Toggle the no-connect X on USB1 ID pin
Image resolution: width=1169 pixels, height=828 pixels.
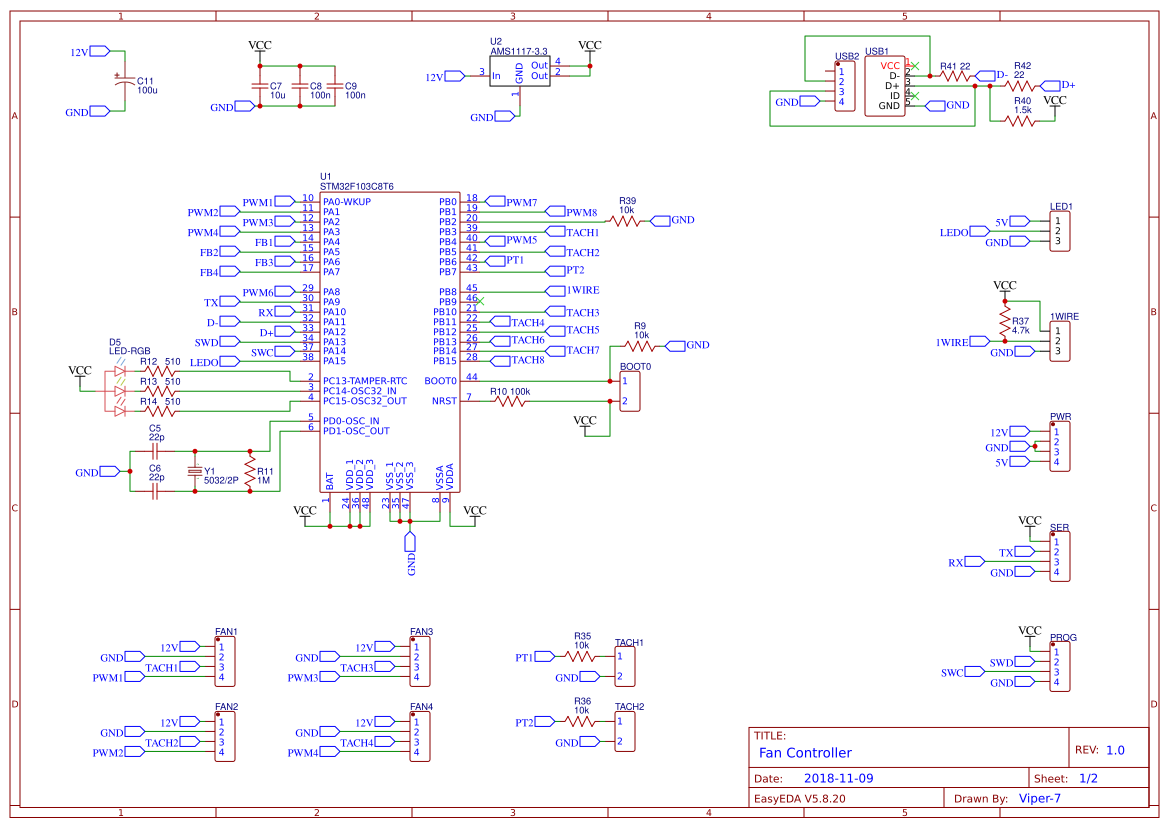pyautogui.click(x=916, y=96)
